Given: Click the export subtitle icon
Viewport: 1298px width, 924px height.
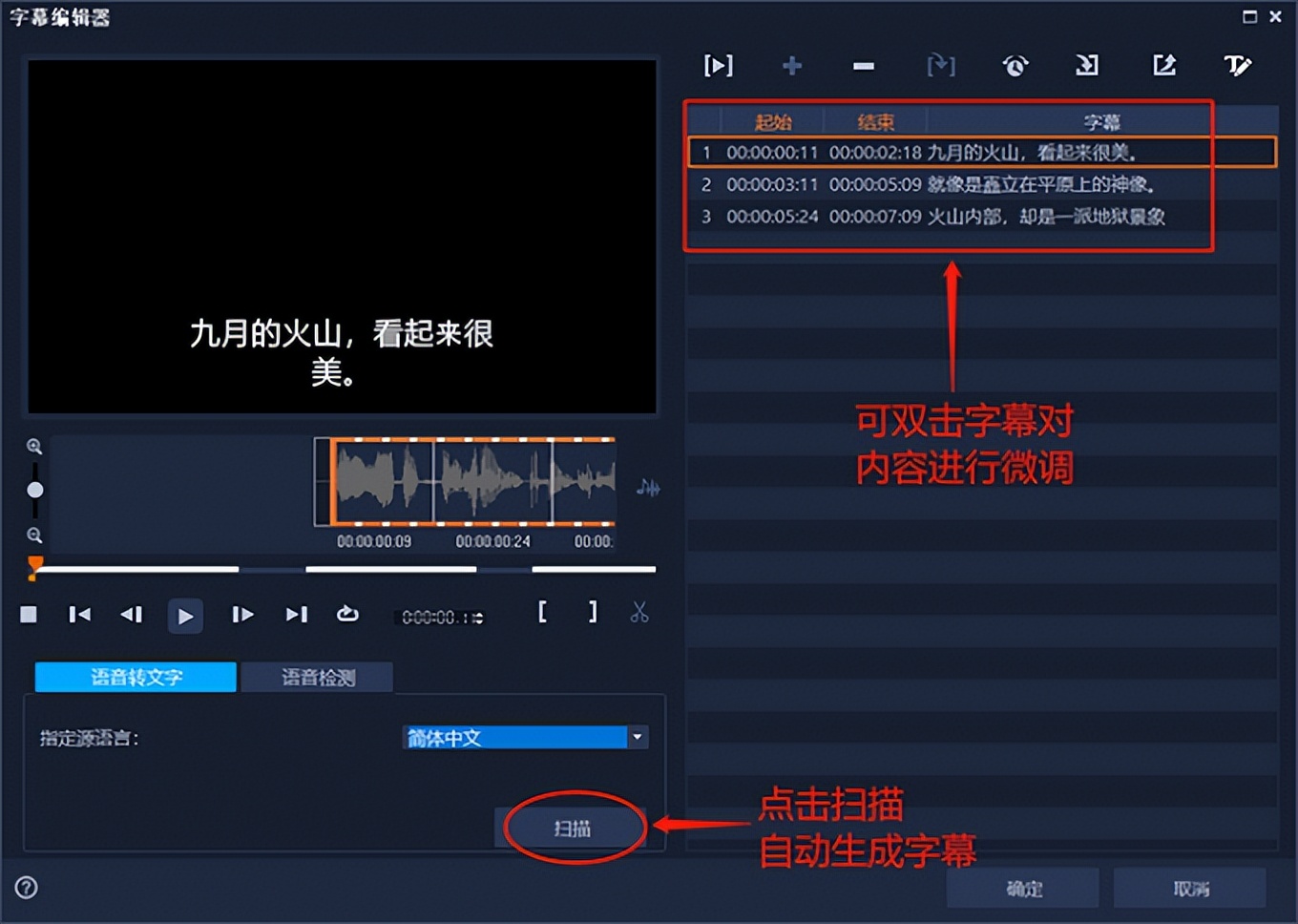Looking at the screenshot, I should 1164,66.
